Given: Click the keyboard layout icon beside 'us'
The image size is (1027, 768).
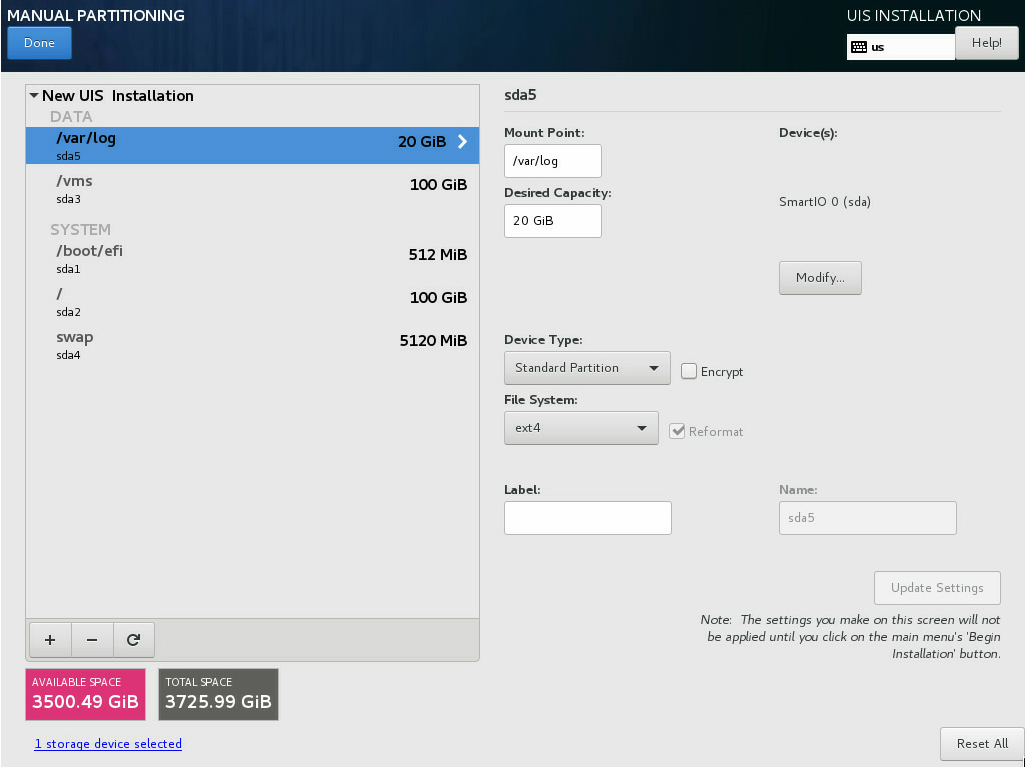Looking at the screenshot, I should pyautogui.click(x=859, y=47).
